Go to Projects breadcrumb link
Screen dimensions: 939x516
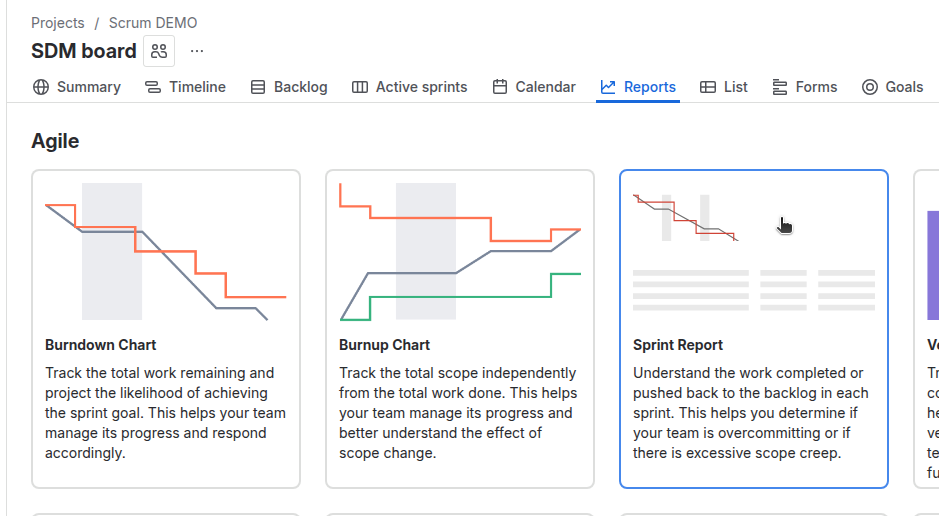[x=58, y=23]
